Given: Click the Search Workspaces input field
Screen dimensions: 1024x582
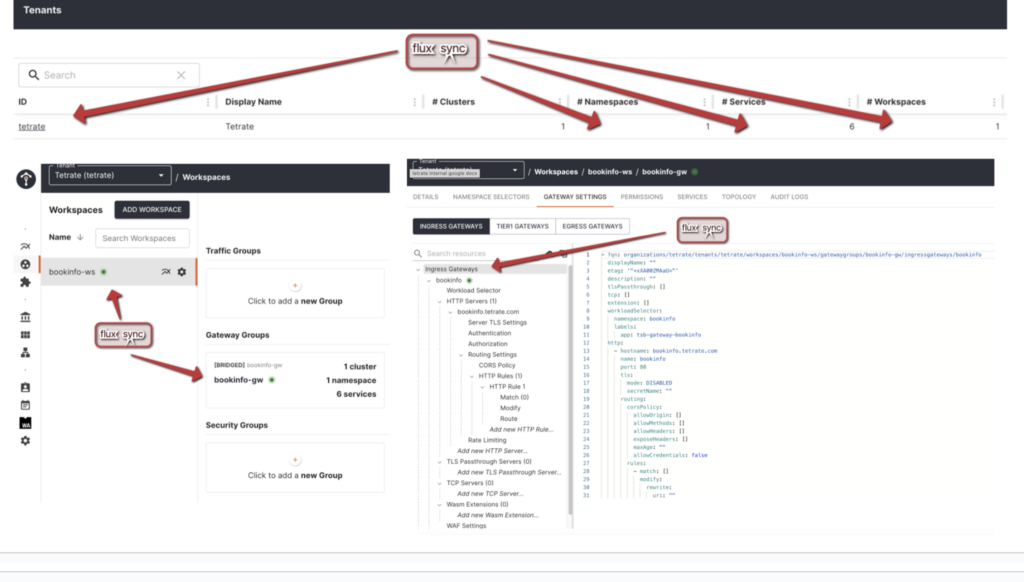Looking at the screenshot, I should coord(142,238).
